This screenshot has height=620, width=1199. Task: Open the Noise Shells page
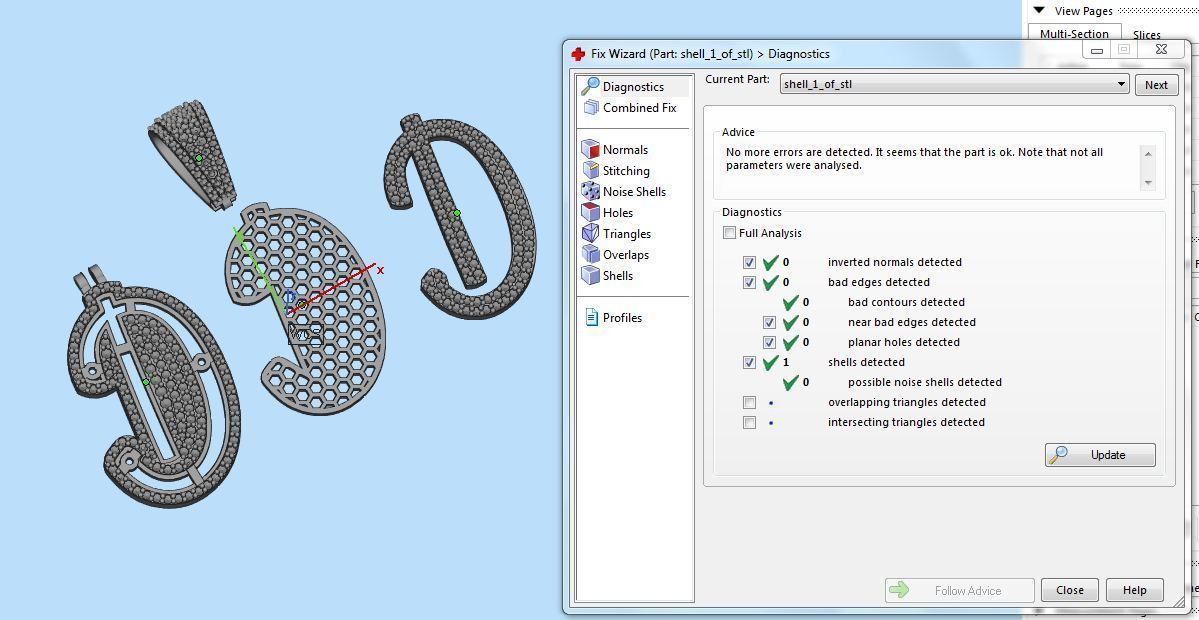(624, 192)
